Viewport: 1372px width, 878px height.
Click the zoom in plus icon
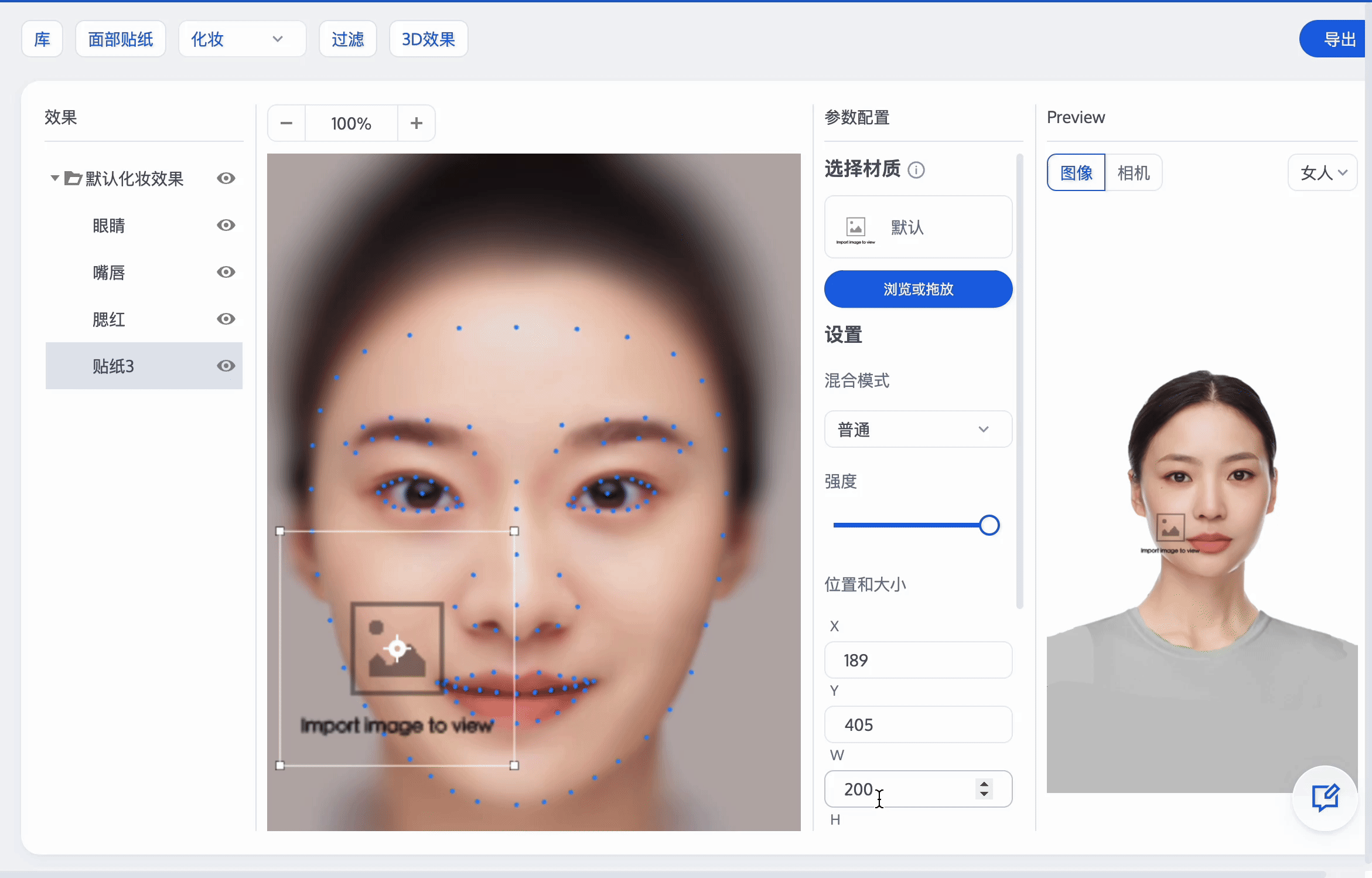[417, 123]
